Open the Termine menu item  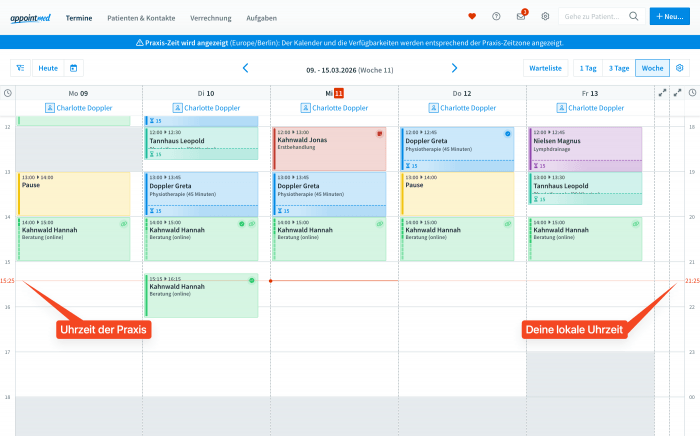pos(79,18)
